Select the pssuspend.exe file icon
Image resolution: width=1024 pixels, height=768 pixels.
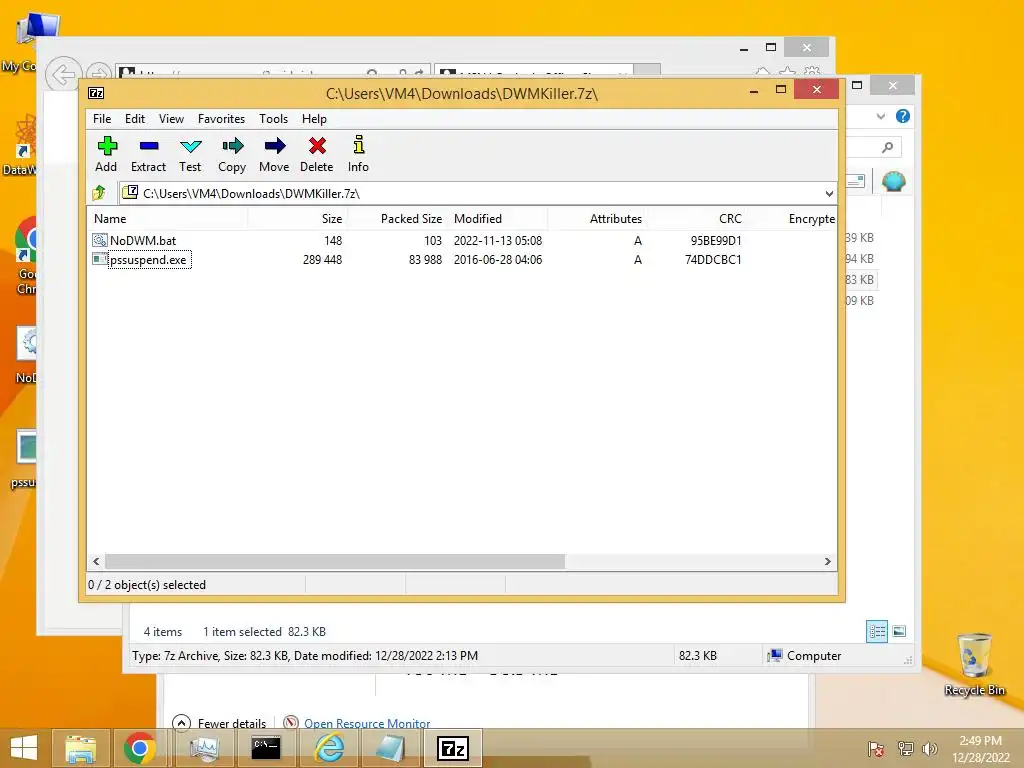click(99, 259)
